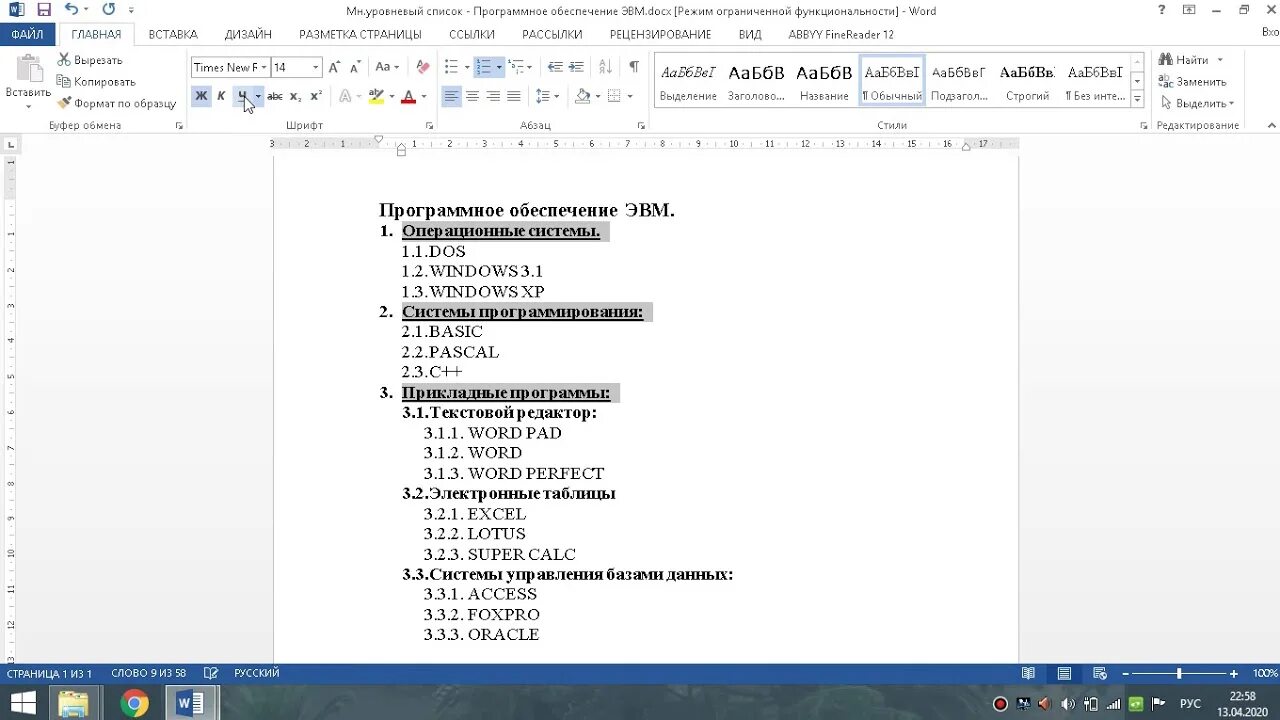Open shading color dropdown arrow
The height and width of the screenshot is (720, 1280).
597,96
